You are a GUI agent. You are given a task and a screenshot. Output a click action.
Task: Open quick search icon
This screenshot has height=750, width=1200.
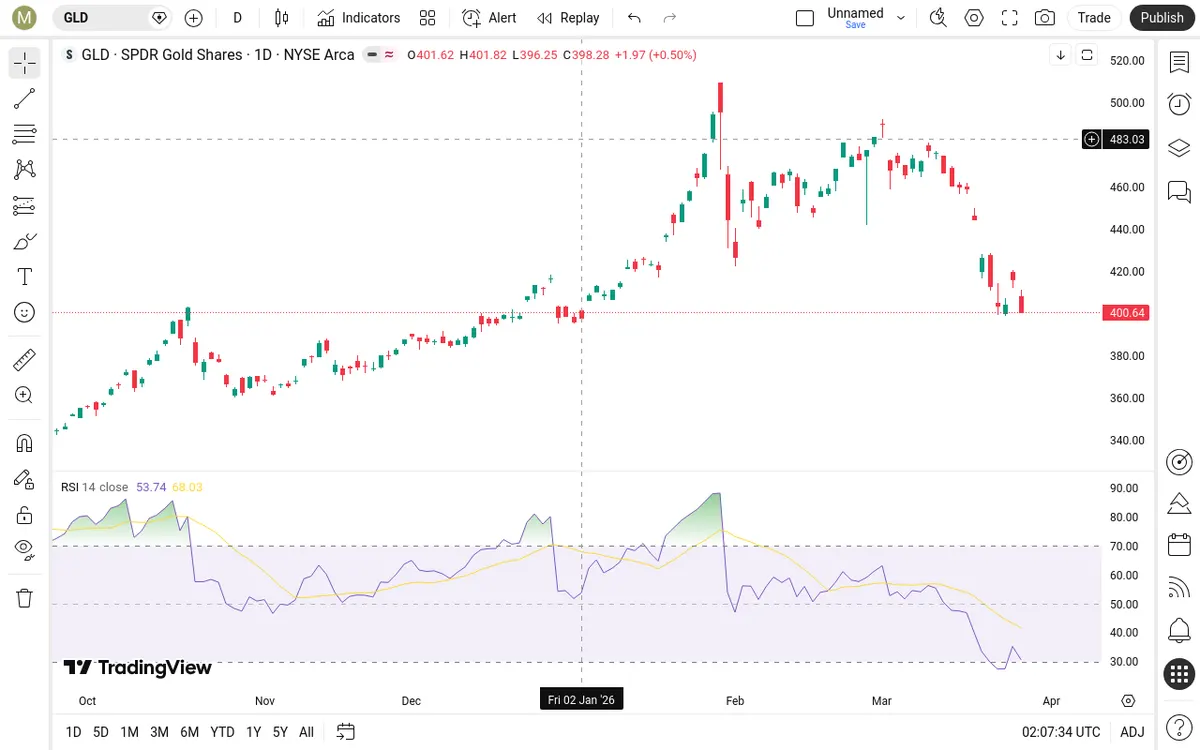938,18
